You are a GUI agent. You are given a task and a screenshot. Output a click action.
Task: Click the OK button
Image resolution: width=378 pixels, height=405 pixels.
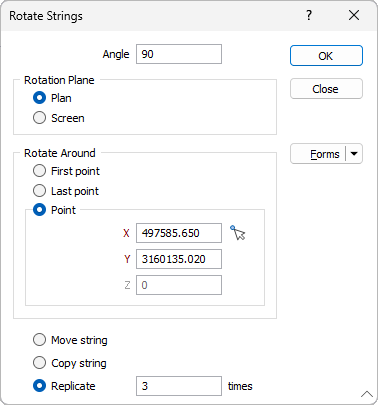(326, 56)
